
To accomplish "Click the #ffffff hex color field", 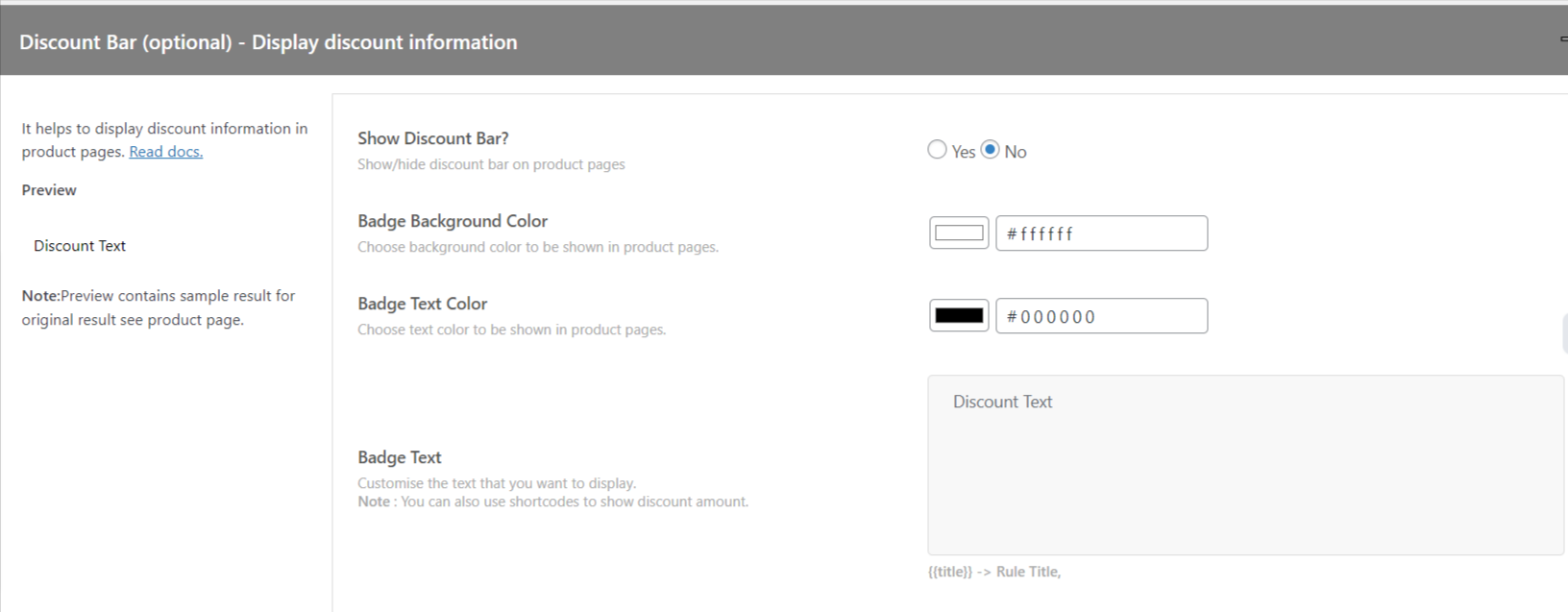I will point(1101,233).
